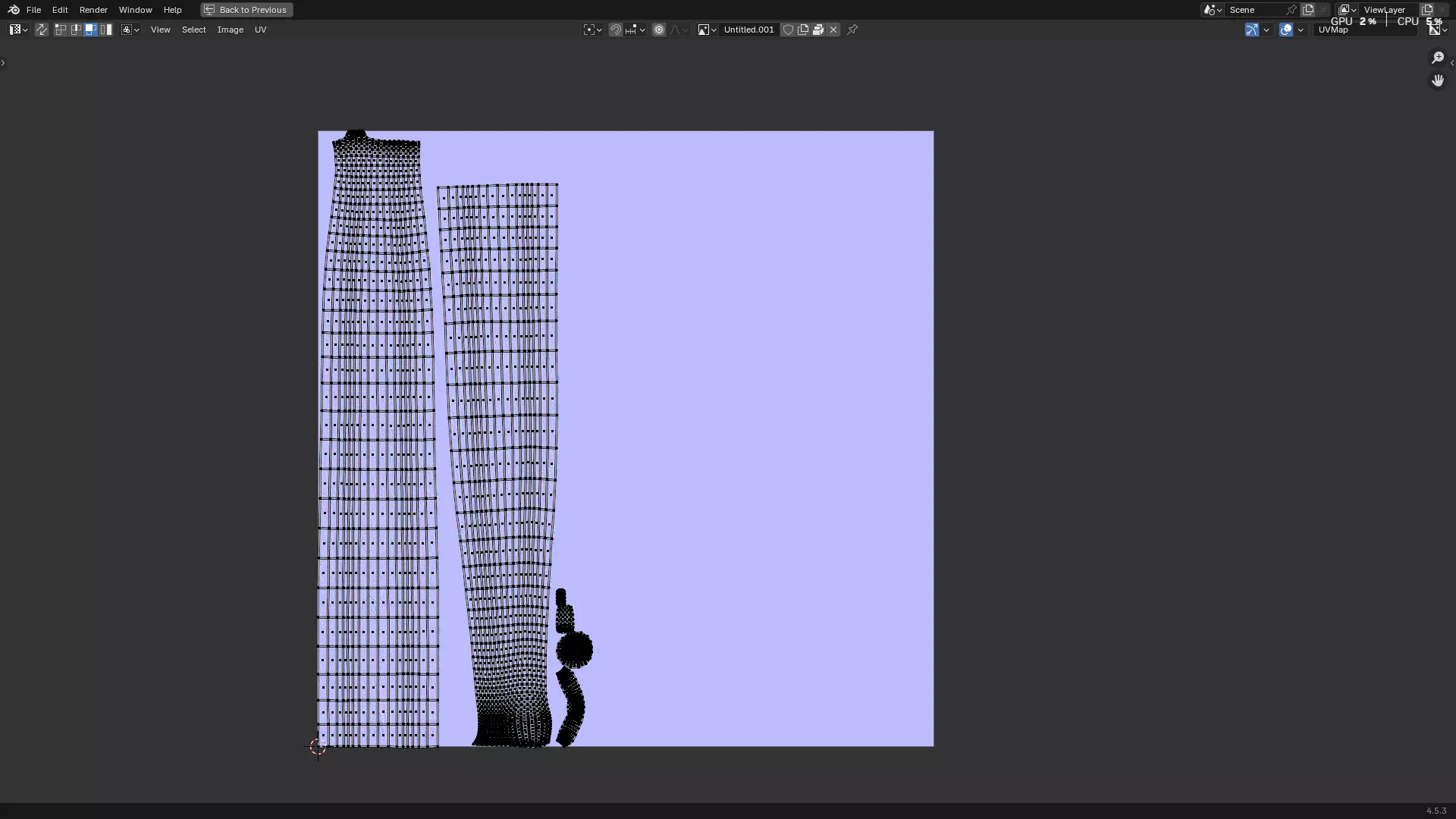Pin the image with the pin icon
Viewport: 1456px width, 819px height.
[x=852, y=30]
